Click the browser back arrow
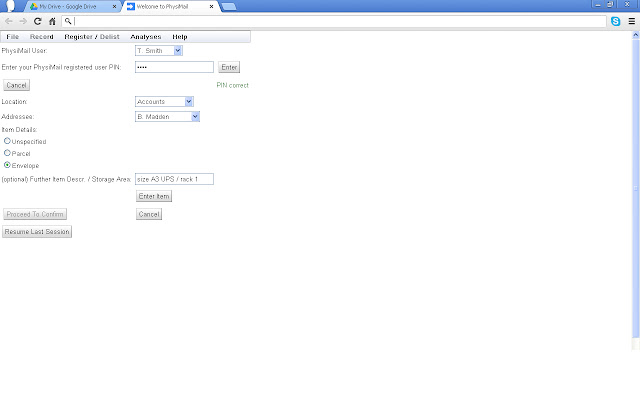Screen dimensions: 640x400 [9, 21]
